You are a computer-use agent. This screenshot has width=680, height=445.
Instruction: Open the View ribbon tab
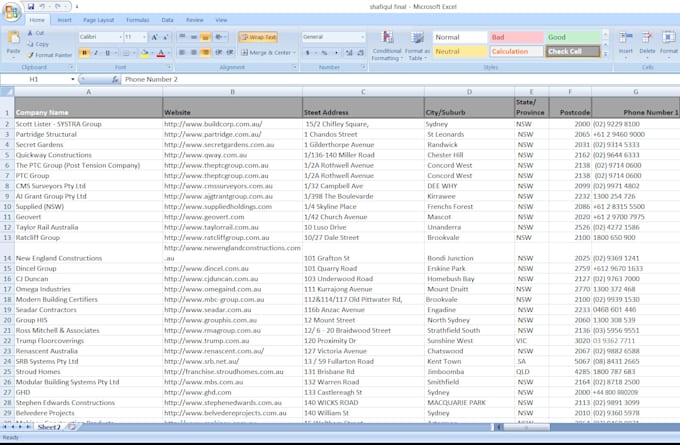coord(221,20)
